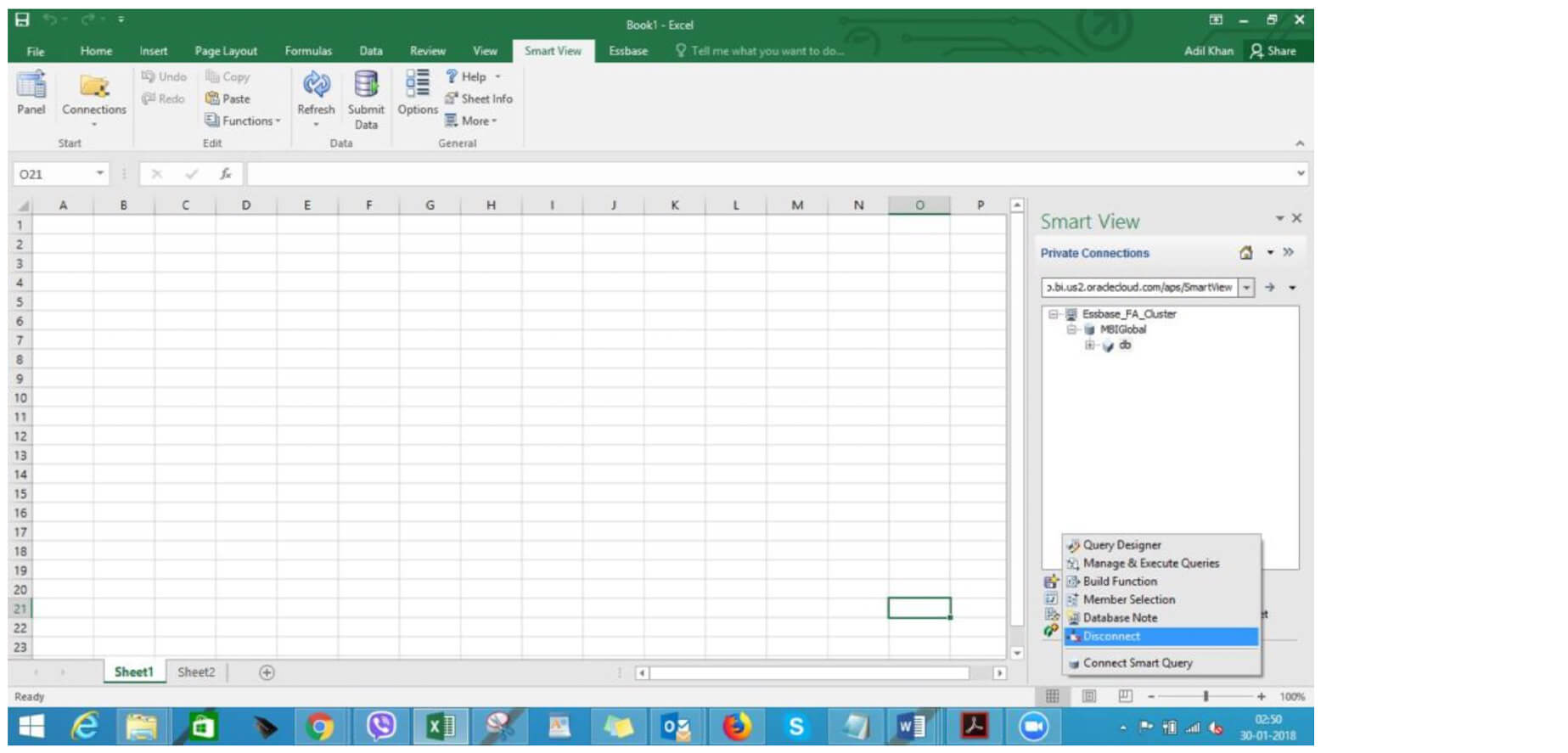Choose Database Note from menu

[1161, 618]
